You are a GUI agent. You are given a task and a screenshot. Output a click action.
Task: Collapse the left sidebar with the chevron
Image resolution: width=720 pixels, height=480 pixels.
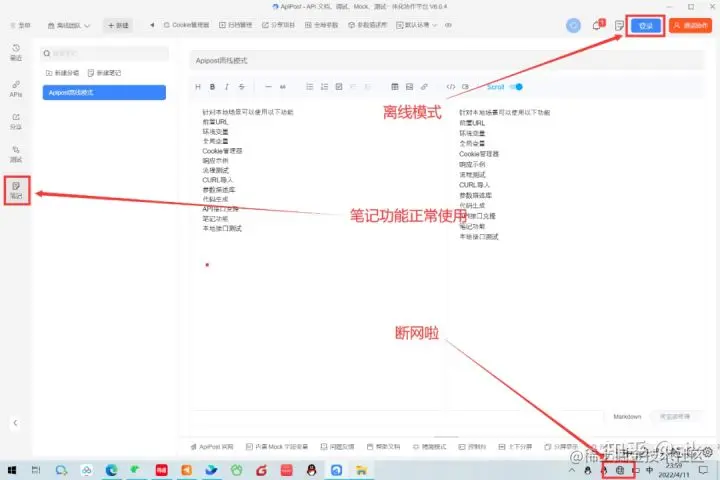[x=15, y=423]
